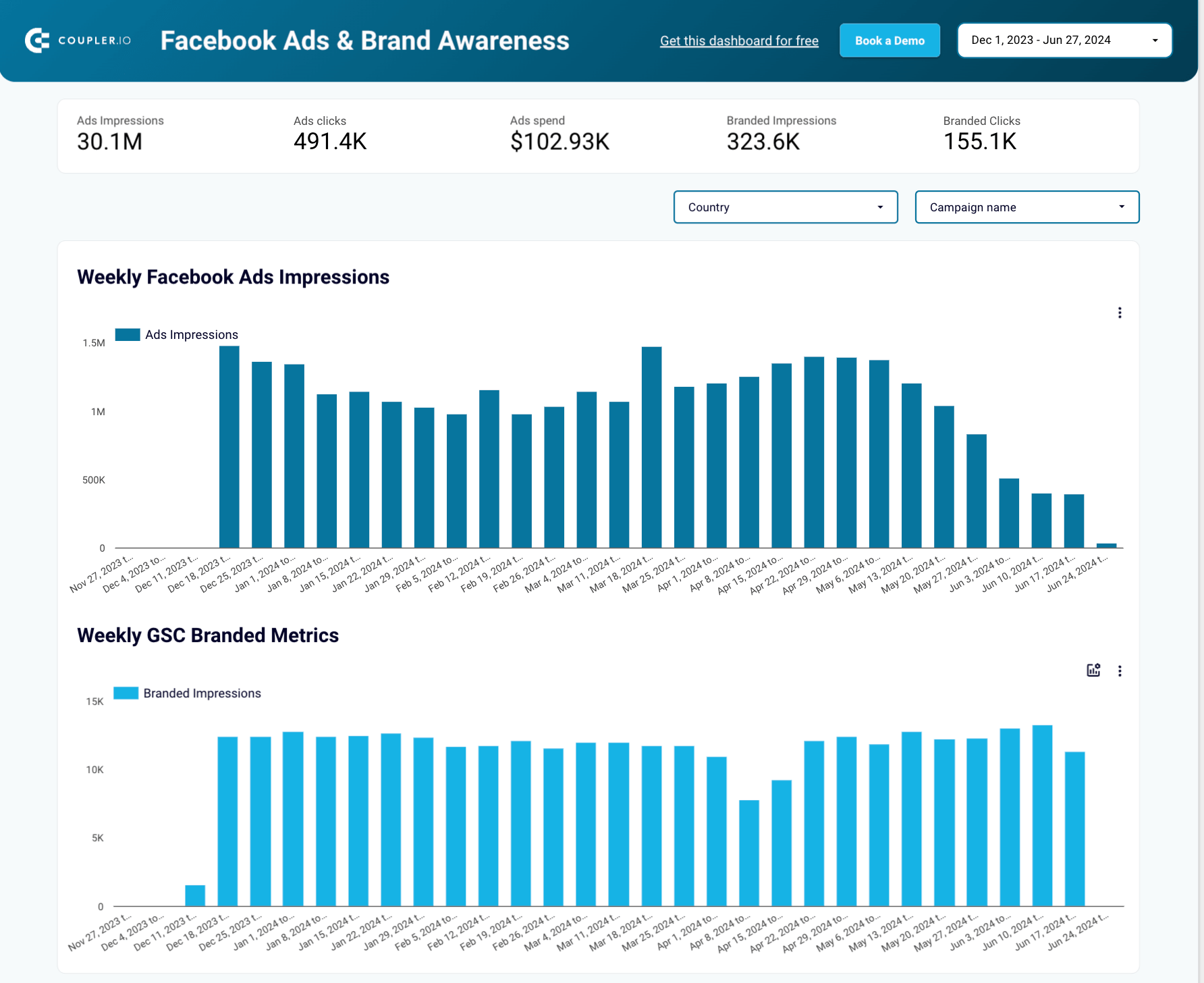Click the Branded Impressions legend color swatch
This screenshot has width=1204, height=983.
(x=126, y=693)
